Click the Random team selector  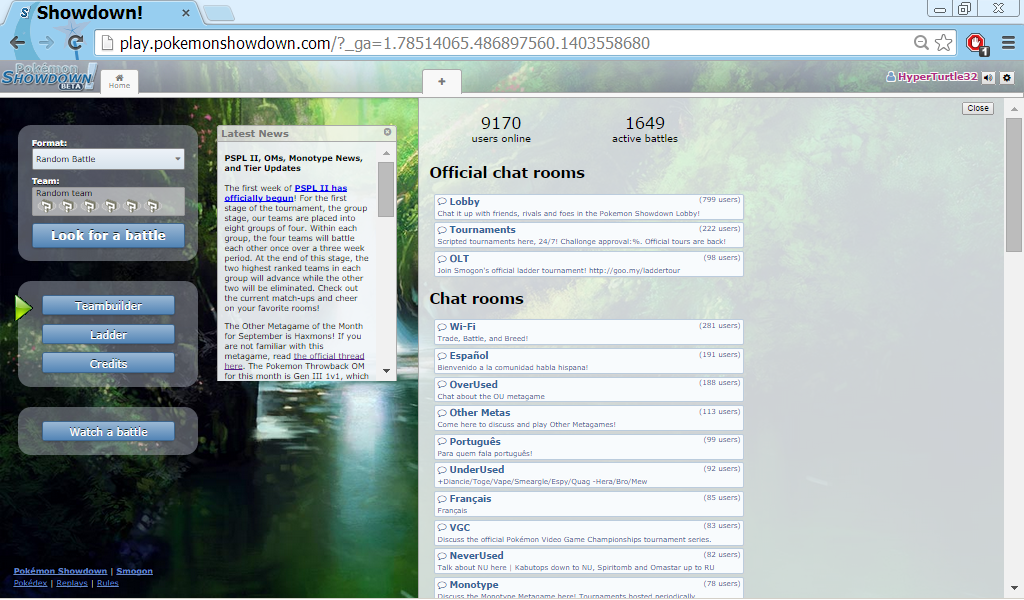[x=108, y=201]
